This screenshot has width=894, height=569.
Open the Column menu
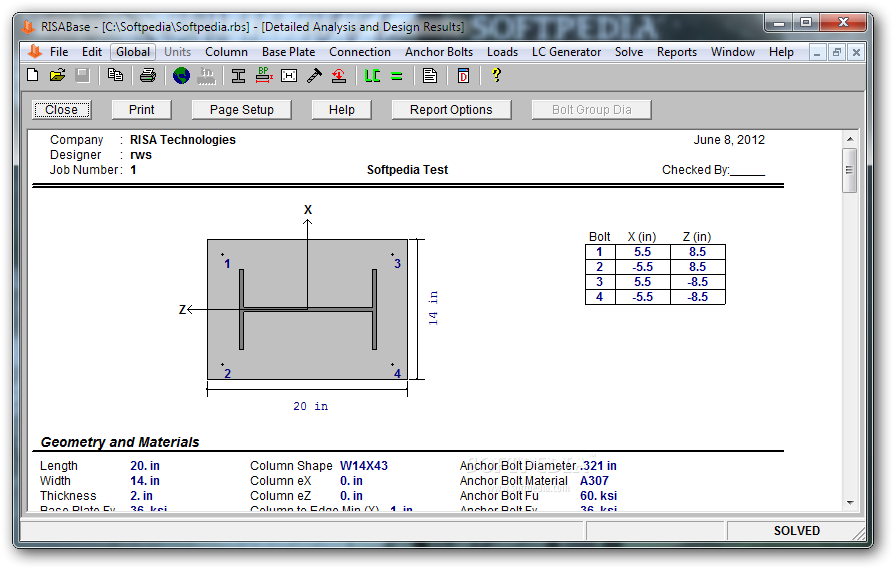(226, 52)
